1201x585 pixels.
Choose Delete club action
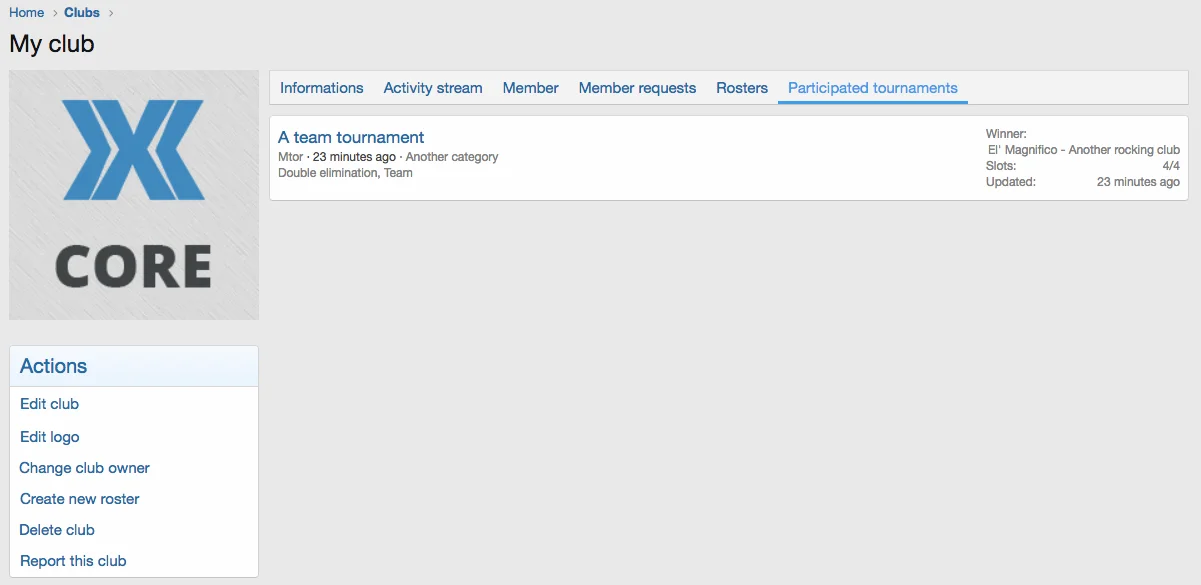57,530
